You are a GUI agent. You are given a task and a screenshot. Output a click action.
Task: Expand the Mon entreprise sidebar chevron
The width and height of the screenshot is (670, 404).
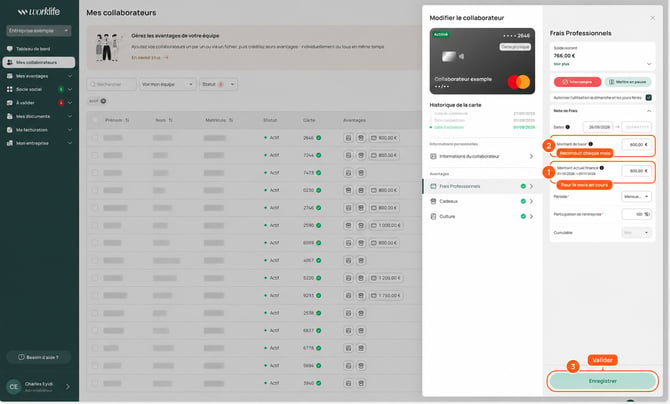tap(70, 143)
